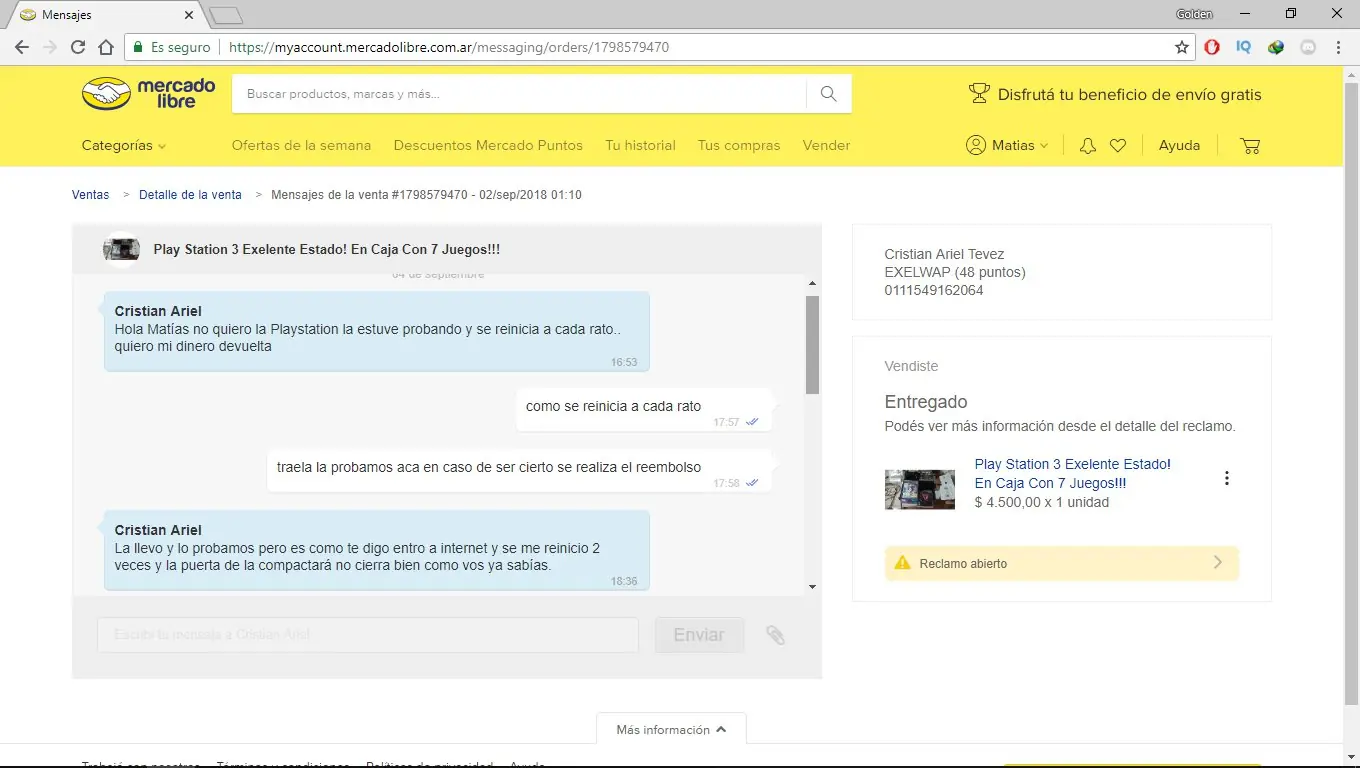The width and height of the screenshot is (1360, 768).
Task: Click the trophy free shipping icon
Action: (x=979, y=94)
